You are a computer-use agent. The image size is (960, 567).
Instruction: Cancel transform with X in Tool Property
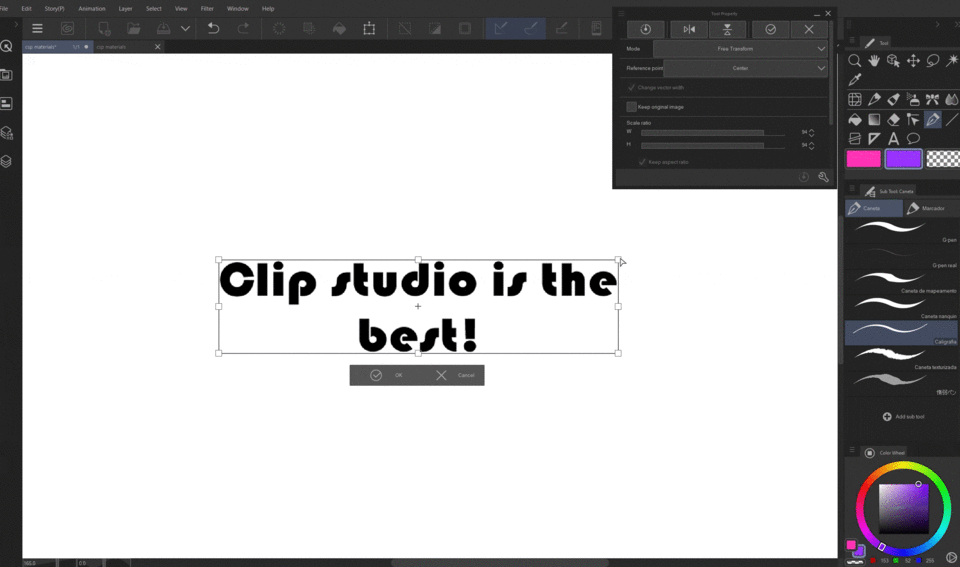tap(809, 29)
